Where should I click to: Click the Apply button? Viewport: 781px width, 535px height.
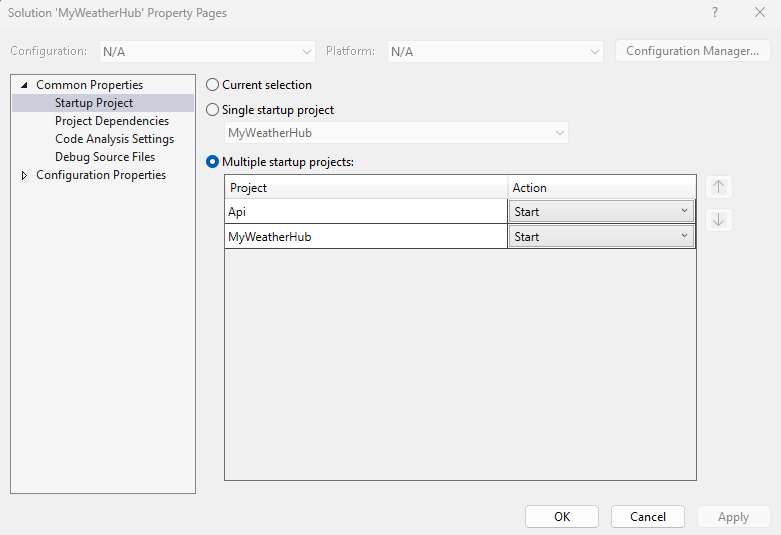click(734, 517)
